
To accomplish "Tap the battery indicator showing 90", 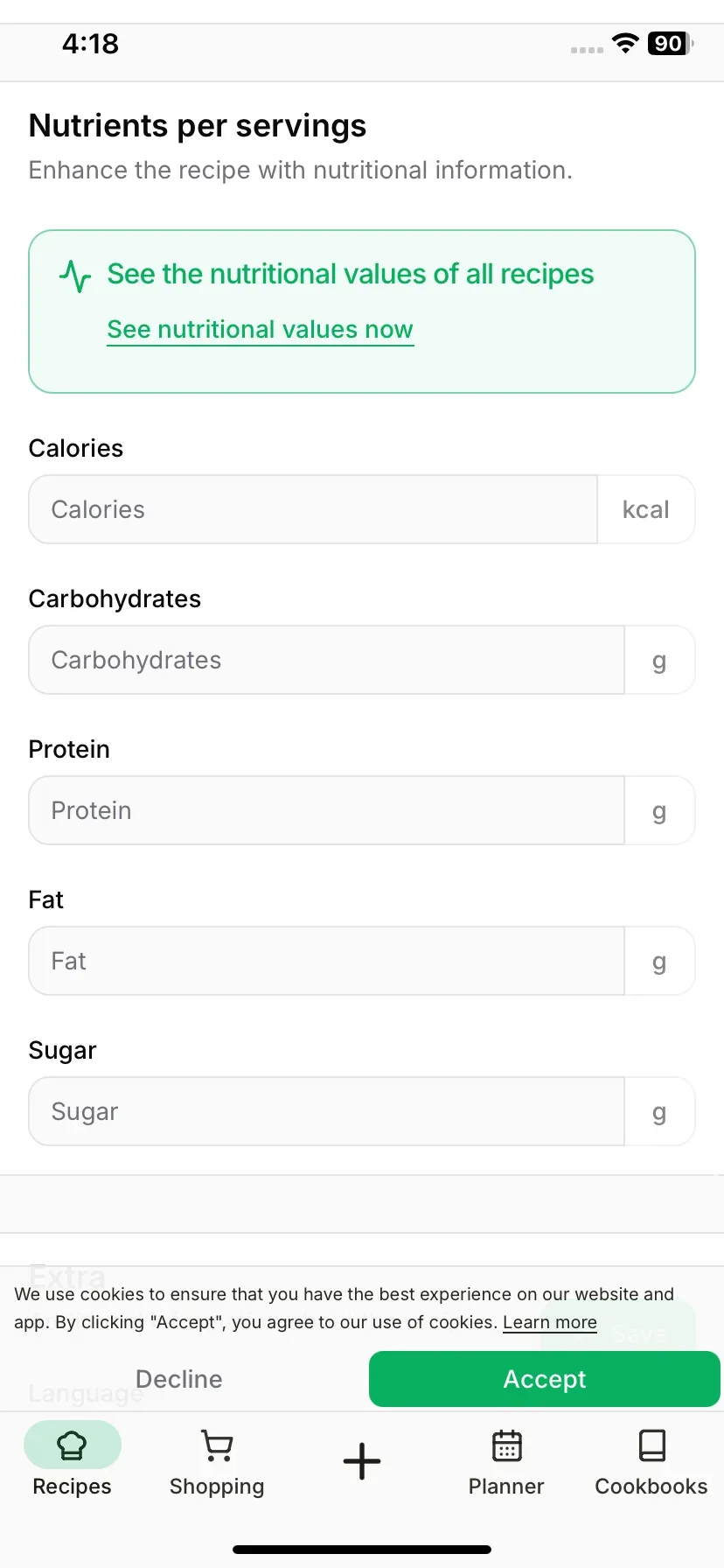I will point(670,43).
